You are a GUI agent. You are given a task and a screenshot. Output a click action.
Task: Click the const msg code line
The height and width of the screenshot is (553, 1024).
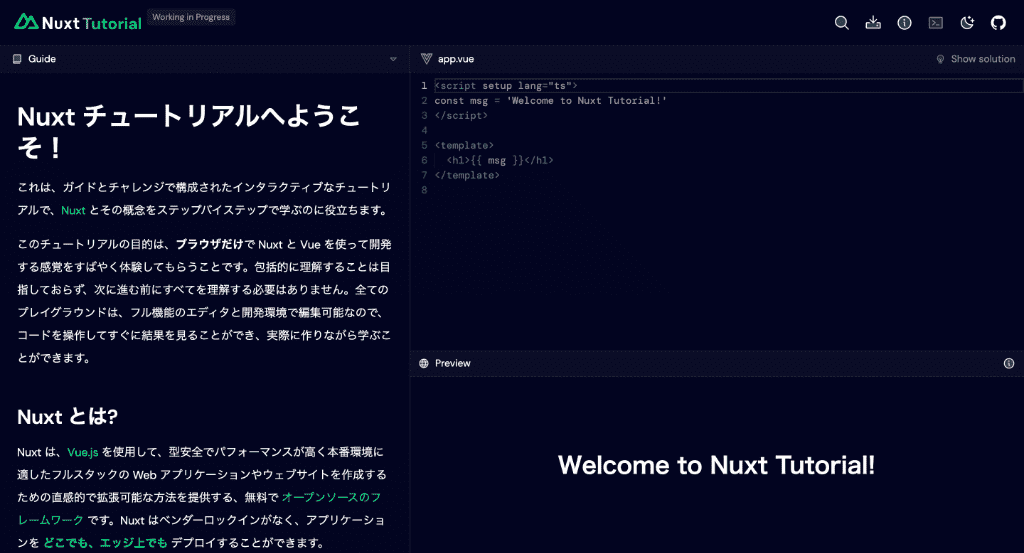click(x=551, y=101)
